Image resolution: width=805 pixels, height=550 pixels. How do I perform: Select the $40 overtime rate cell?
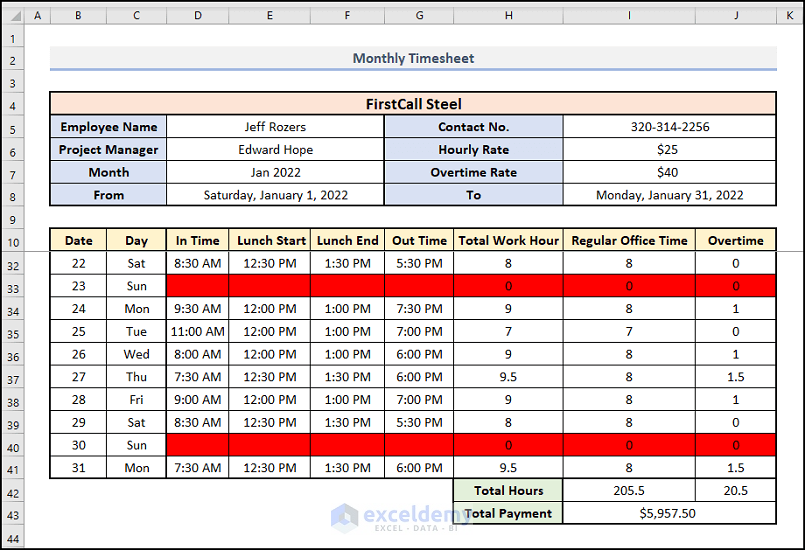tap(669, 172)
